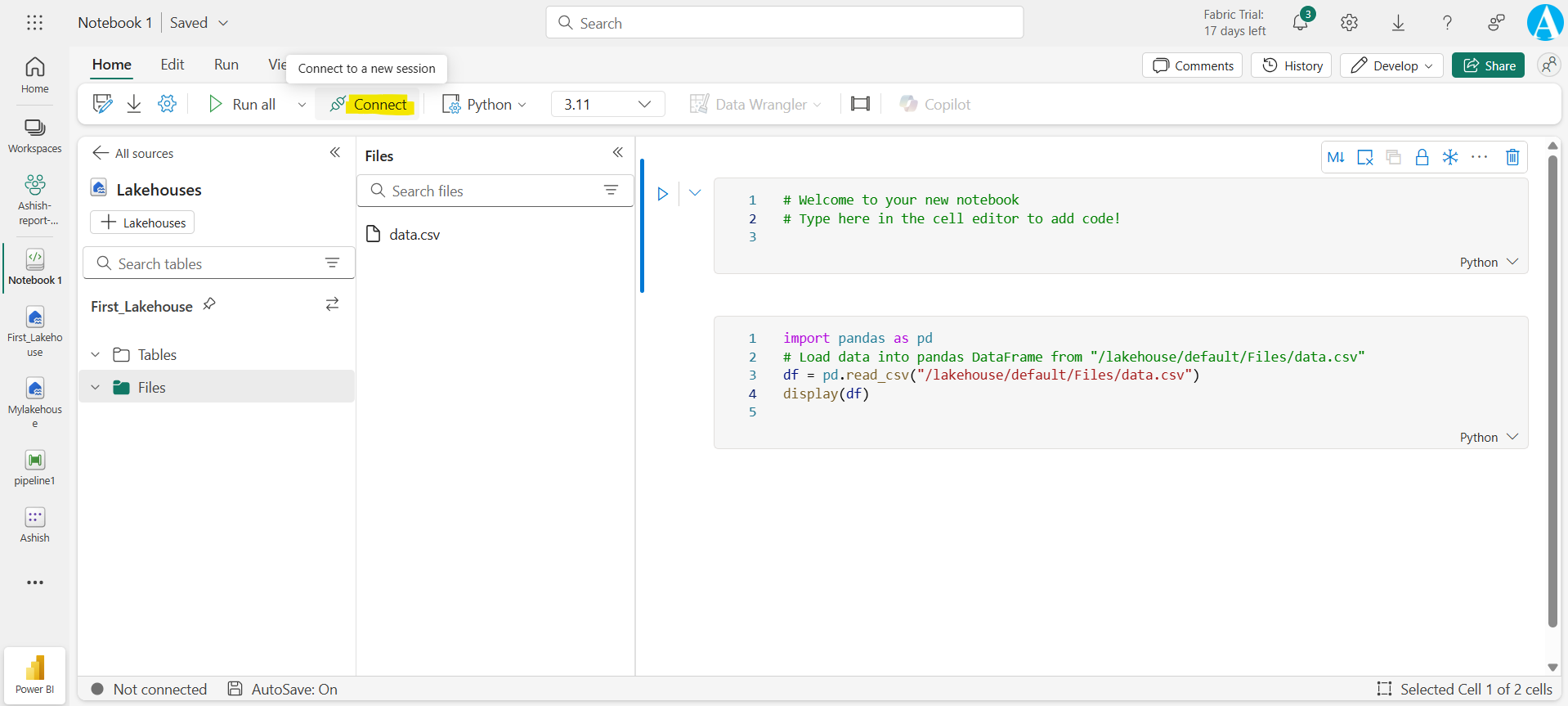Viewport: 1568px width, 706px height.
Task: Download the notebook from toolbar
Action: point(134,104)
